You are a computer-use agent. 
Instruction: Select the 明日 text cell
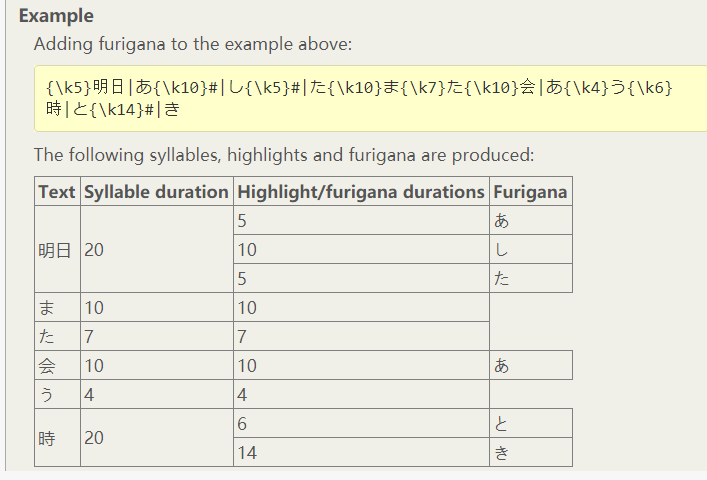[x=57, y=249]
